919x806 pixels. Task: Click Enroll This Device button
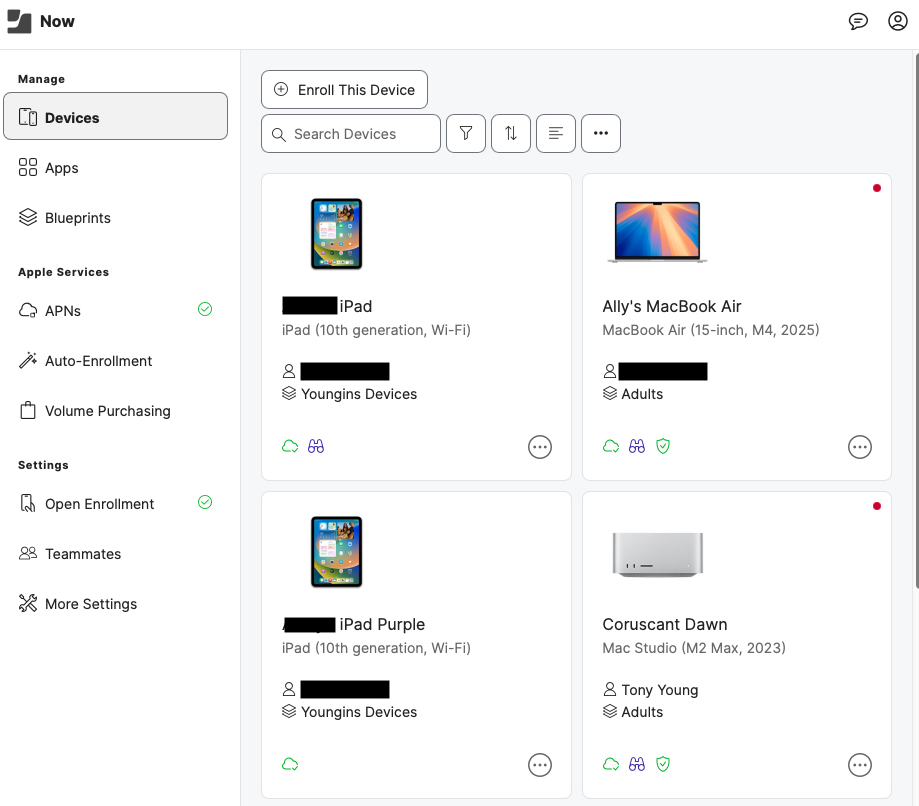click(344, 90)
